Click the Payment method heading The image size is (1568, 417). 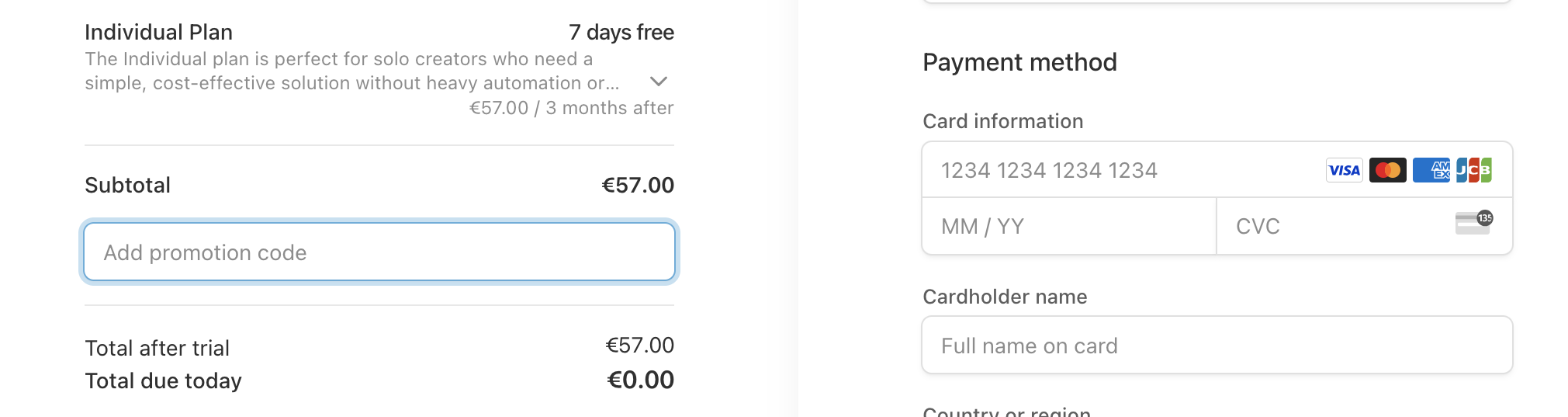point(1020,62)
